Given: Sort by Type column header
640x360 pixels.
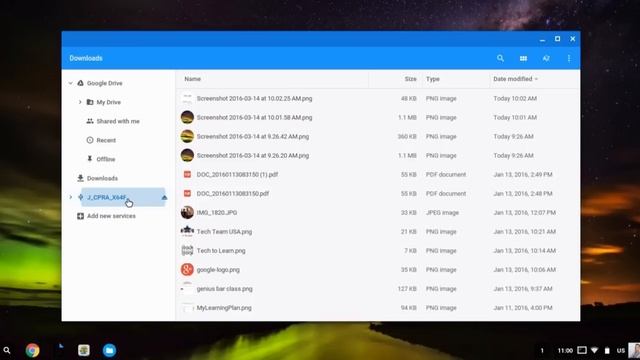Looking at the screenshot, I should (433, 79).
